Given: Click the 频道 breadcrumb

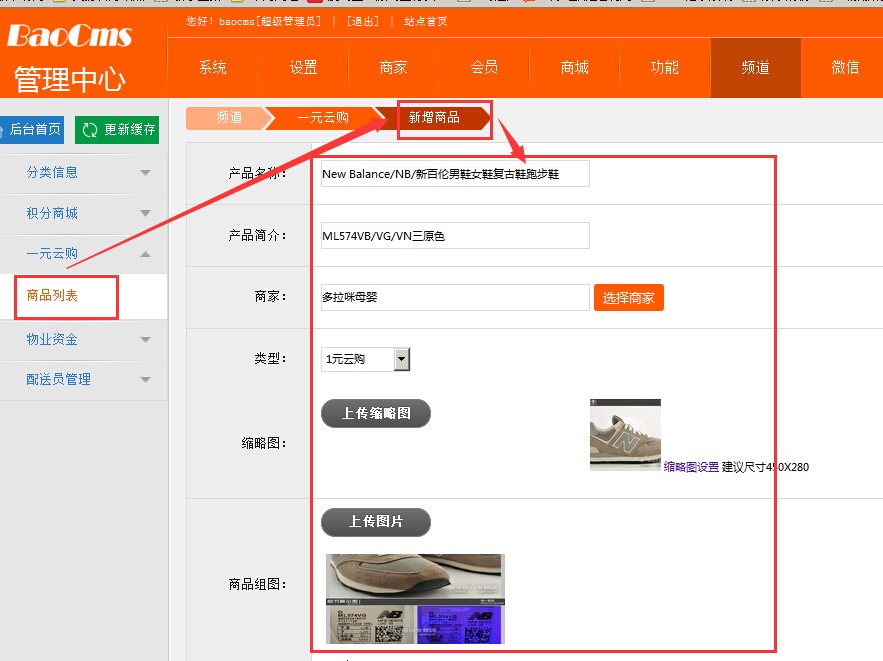Looking at the screenshot, I should (230, 118).
